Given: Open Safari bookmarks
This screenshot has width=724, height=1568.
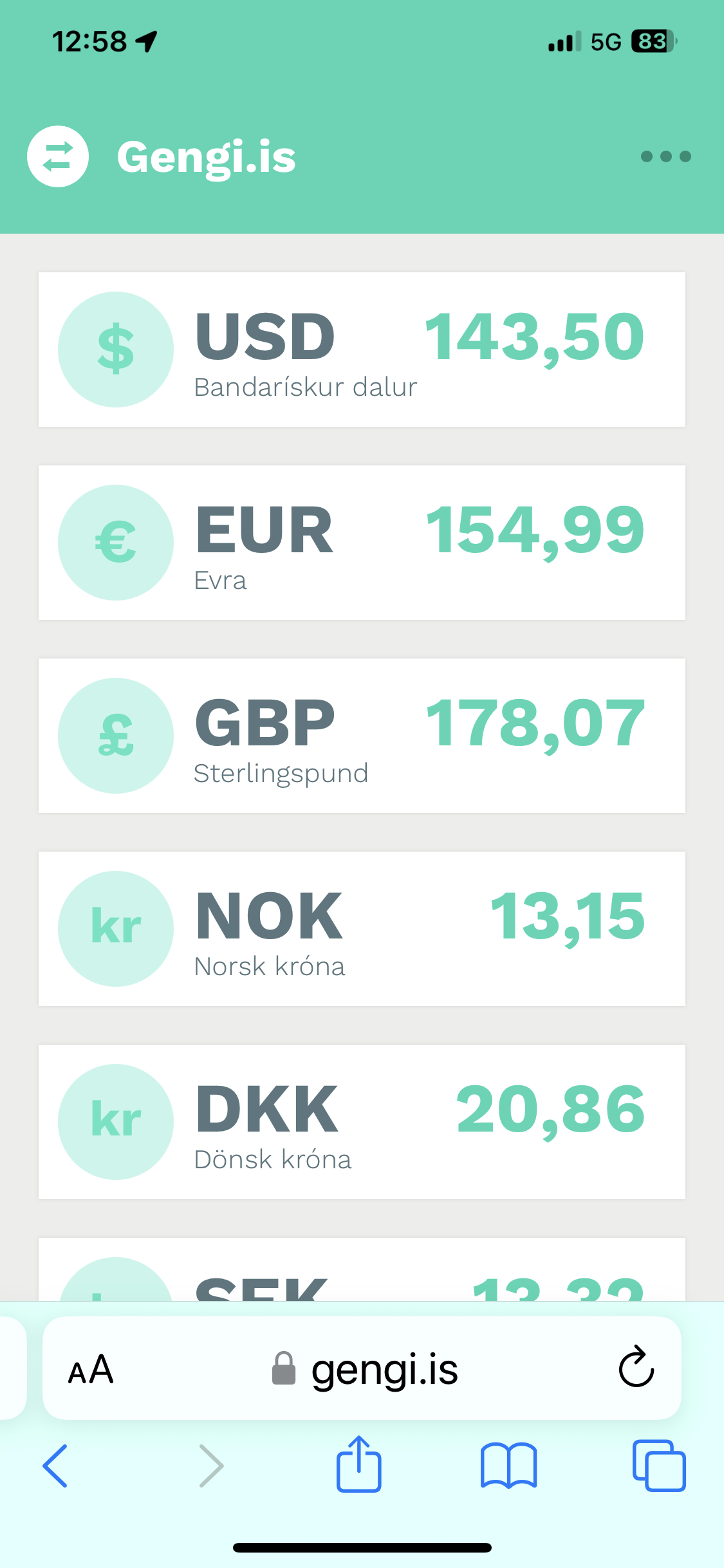Looking at the screenshot, I should pos(508,1466).
